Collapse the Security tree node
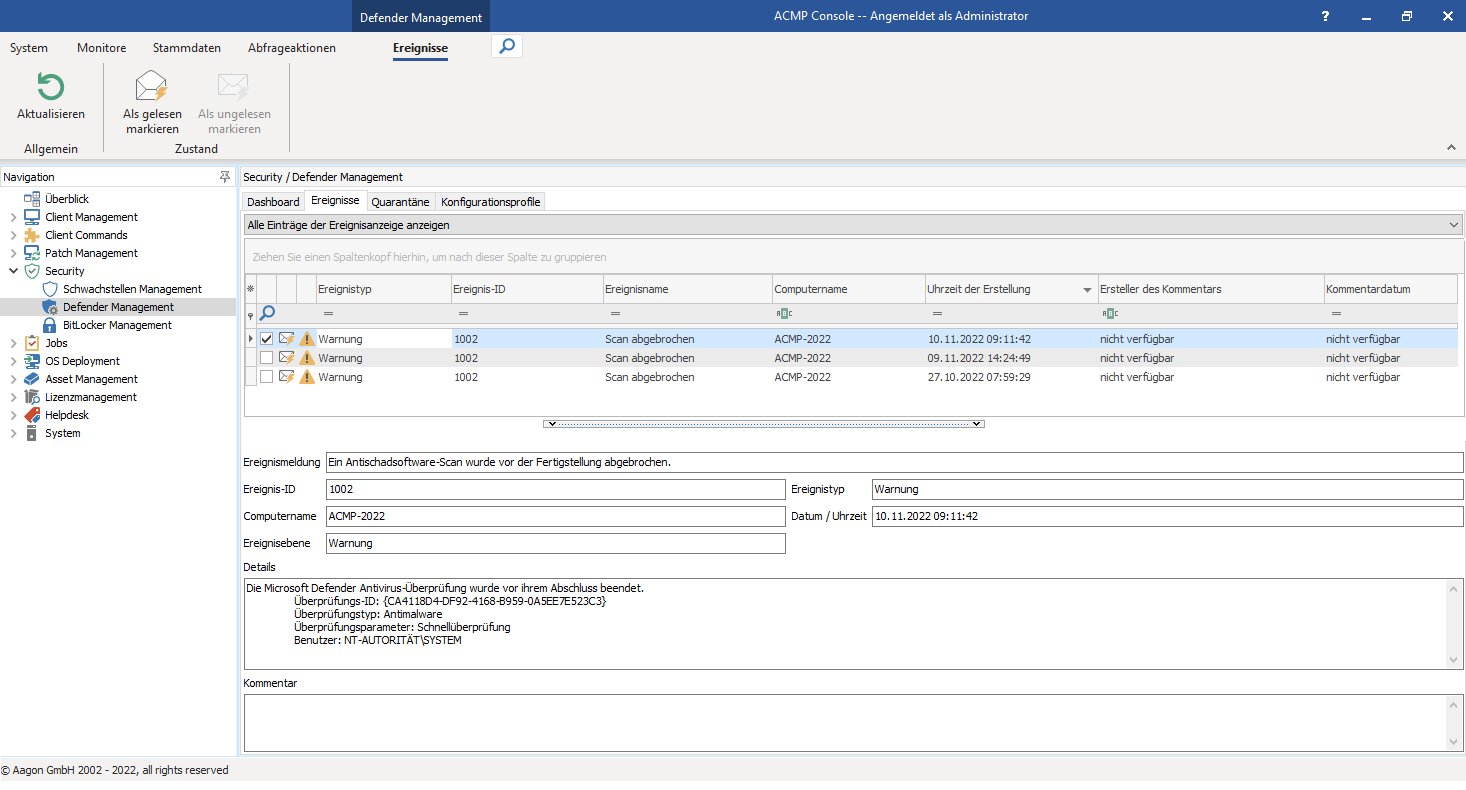 click(13, 271)
